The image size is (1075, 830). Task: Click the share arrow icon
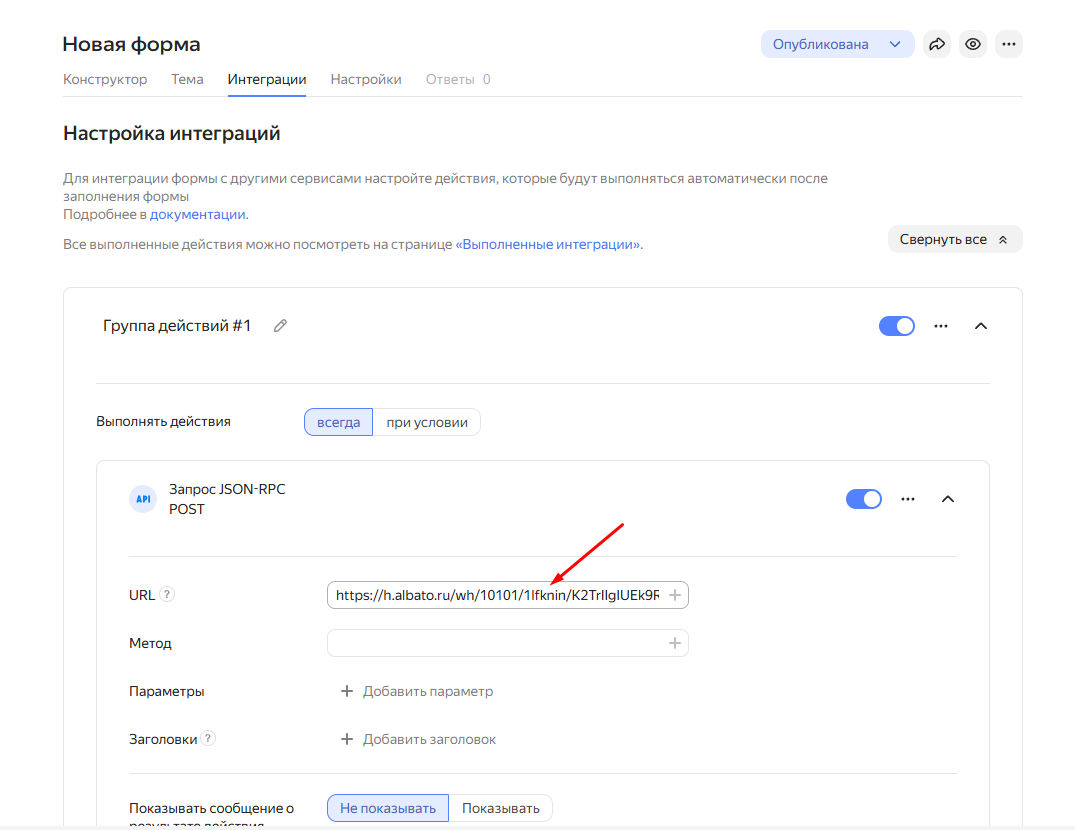937,44
